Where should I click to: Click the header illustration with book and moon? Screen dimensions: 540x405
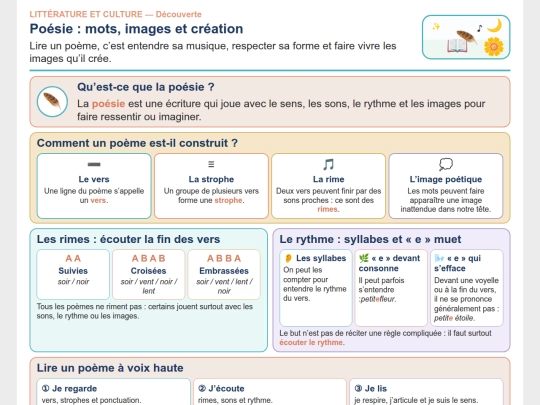point(466,37)
